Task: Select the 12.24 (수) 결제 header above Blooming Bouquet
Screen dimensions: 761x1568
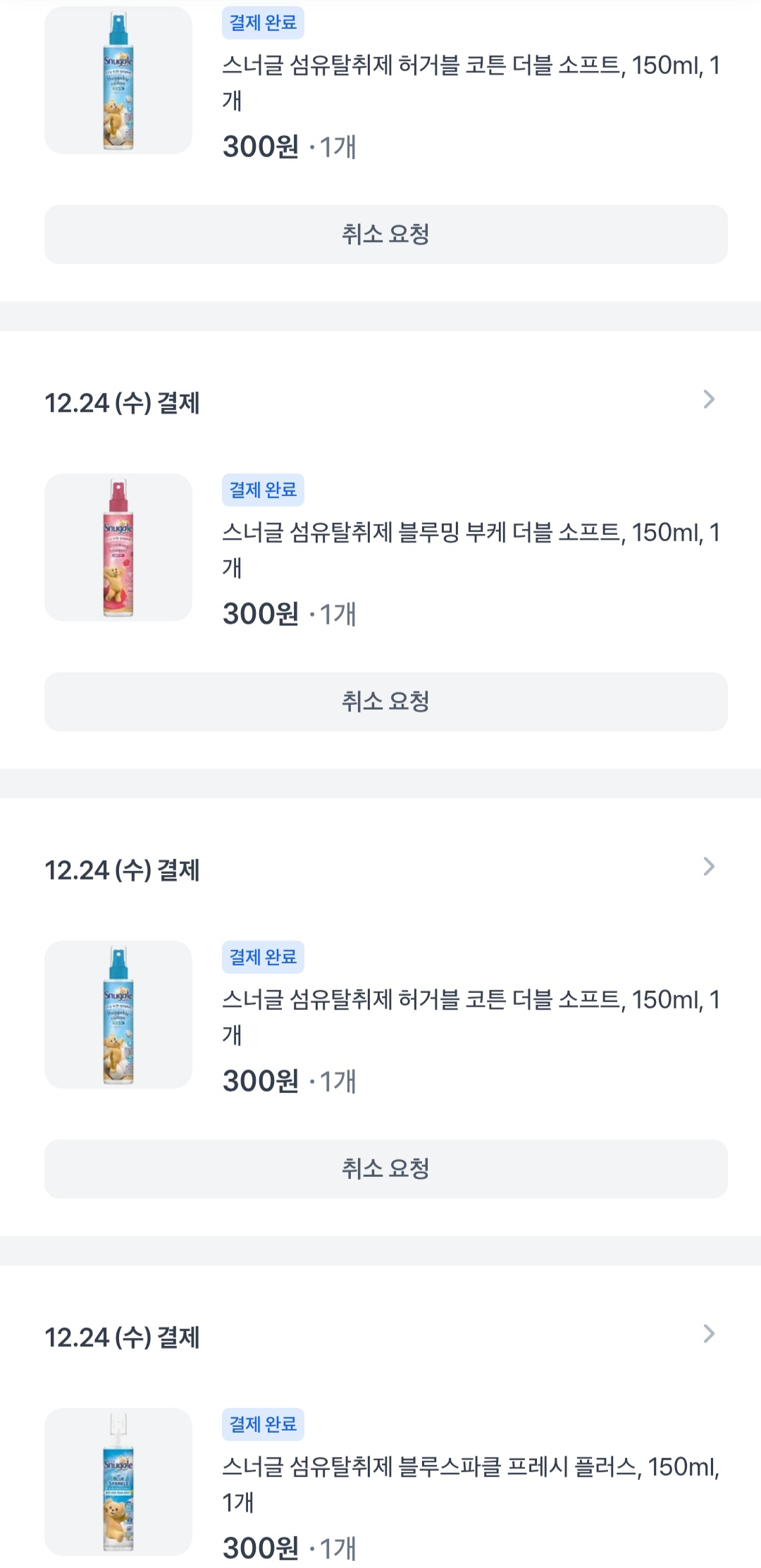Action: point(123,403)
